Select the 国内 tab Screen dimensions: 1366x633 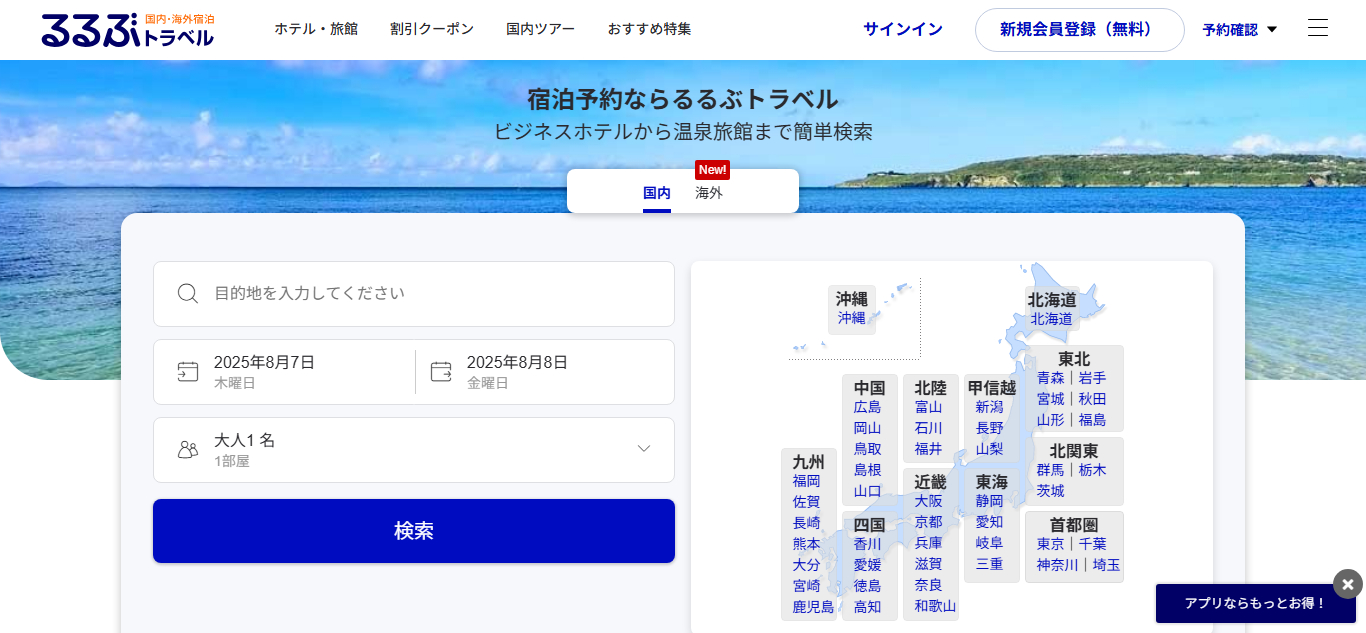coord(657,192)
